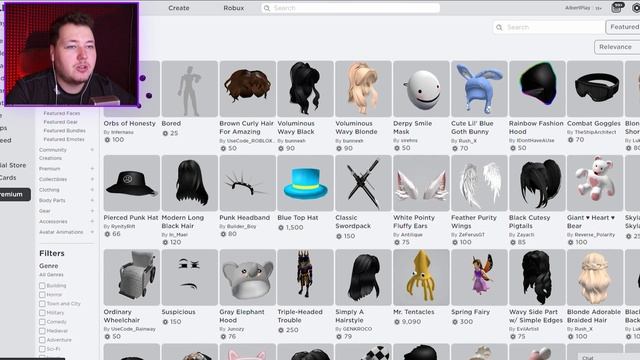Viewport: 640px width, 360px height.
Task: Open the Pierced Punk Hat image
Action: pyautogui.click(x=132, y=183)
